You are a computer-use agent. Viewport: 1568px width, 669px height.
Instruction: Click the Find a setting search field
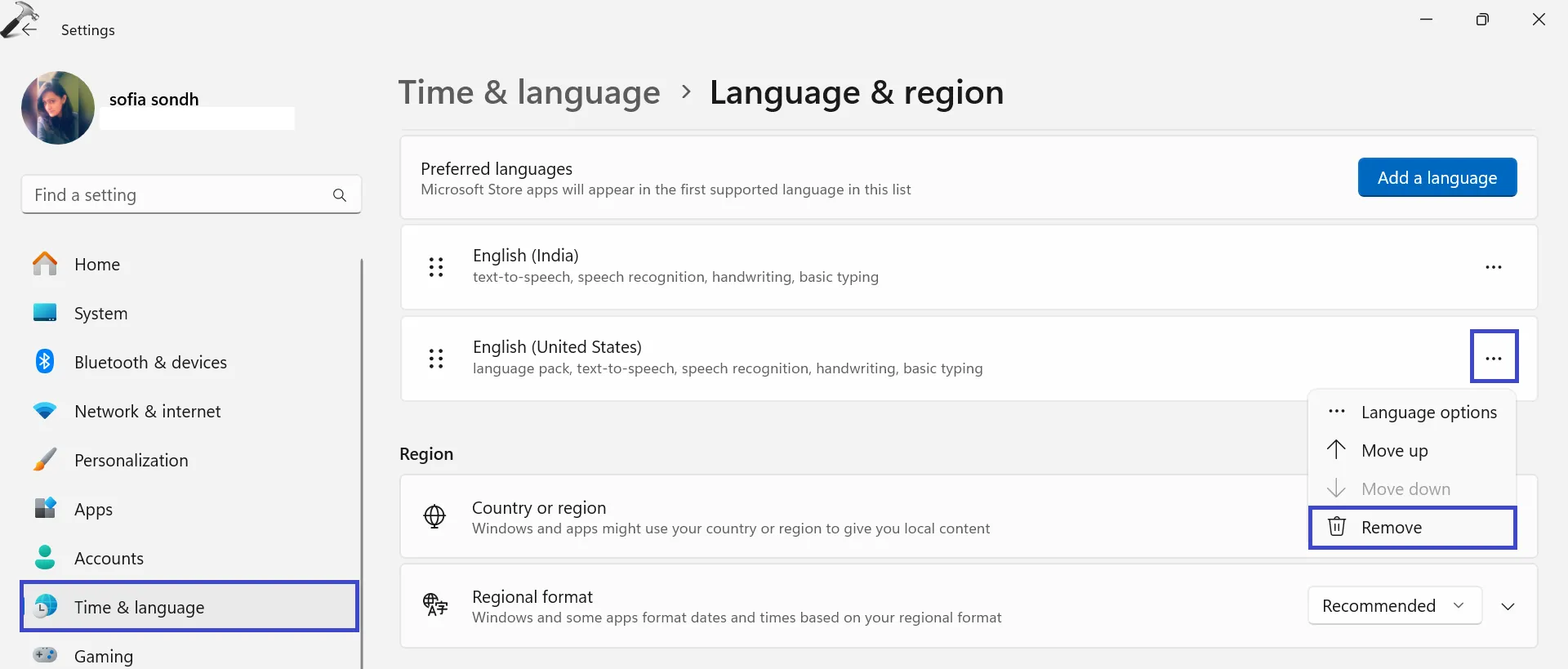[x=180, y=195]
